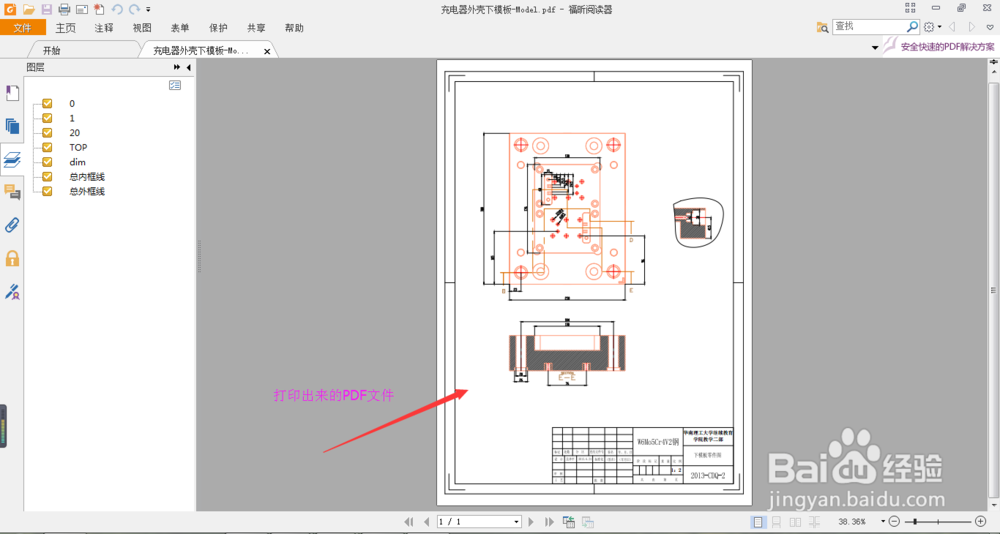The image size is (1000, 534).
Task: Open the tab list dropdown arrow
Action: click(x=875, y=48)
